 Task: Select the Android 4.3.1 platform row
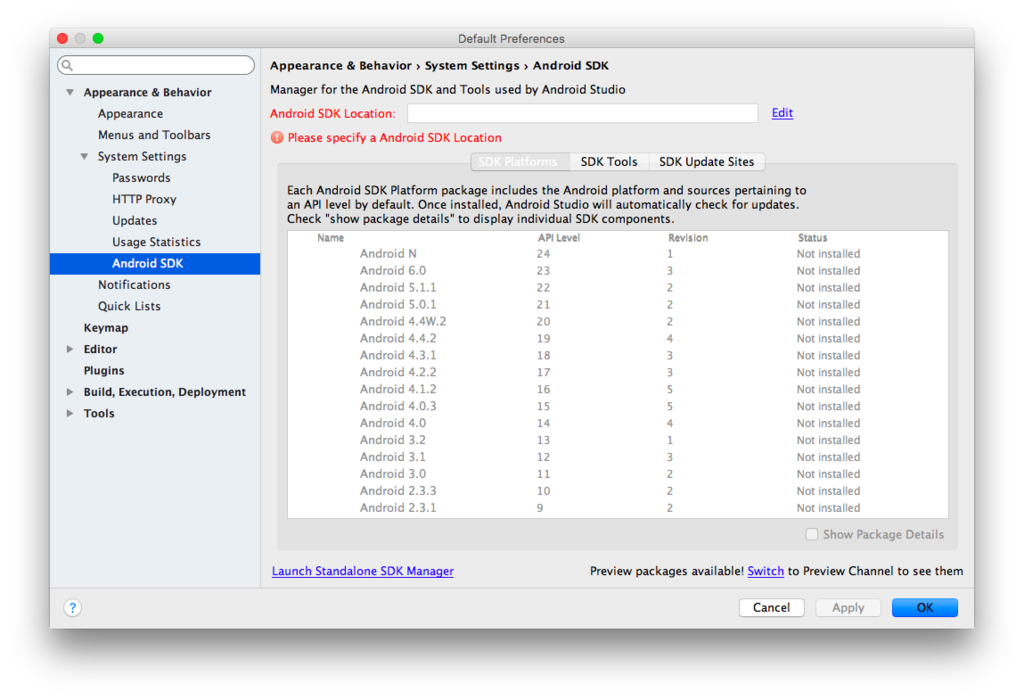pos(618,355)
